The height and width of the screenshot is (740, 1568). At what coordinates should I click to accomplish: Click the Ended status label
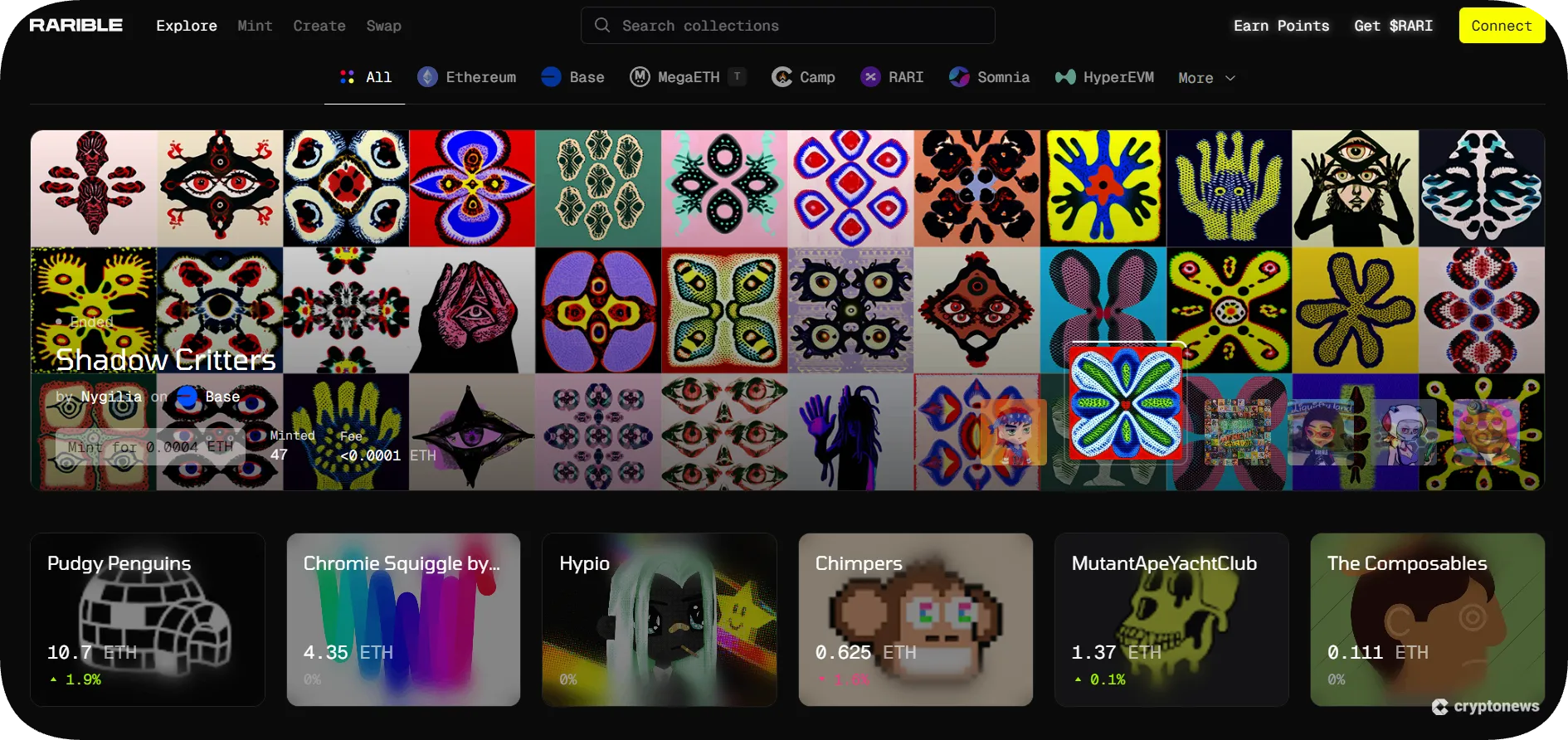point(85,321)
